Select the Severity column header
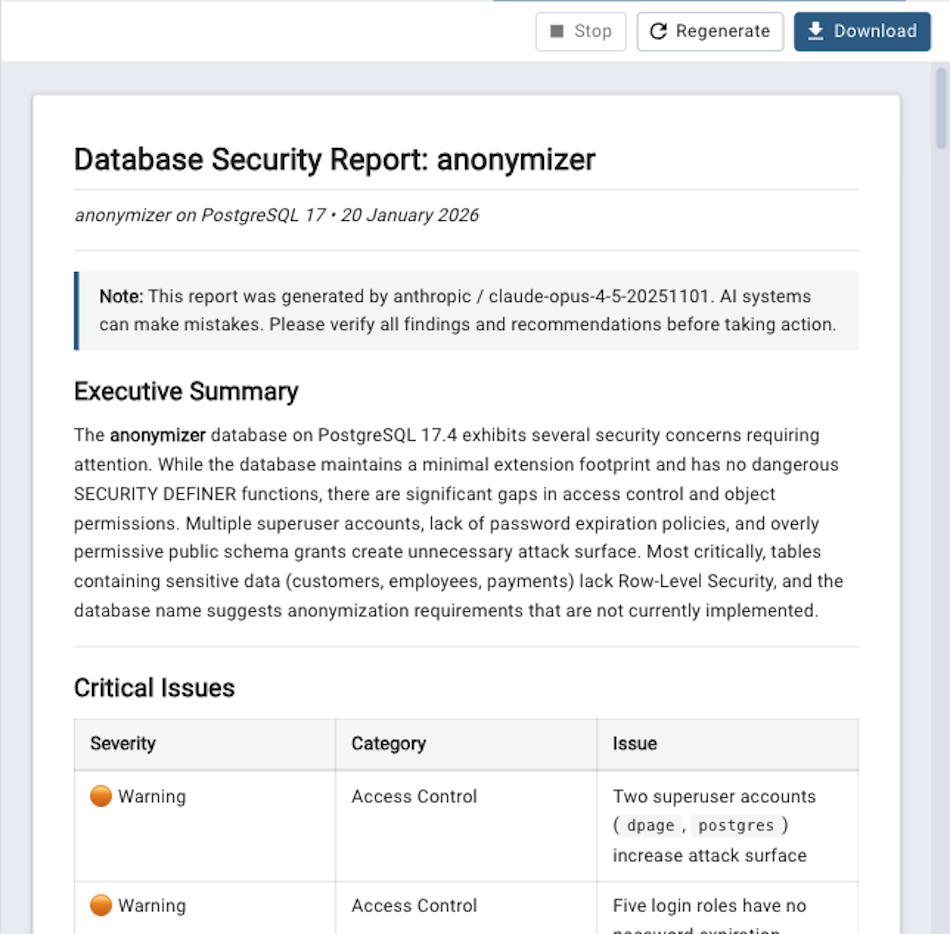 point(123,743)
